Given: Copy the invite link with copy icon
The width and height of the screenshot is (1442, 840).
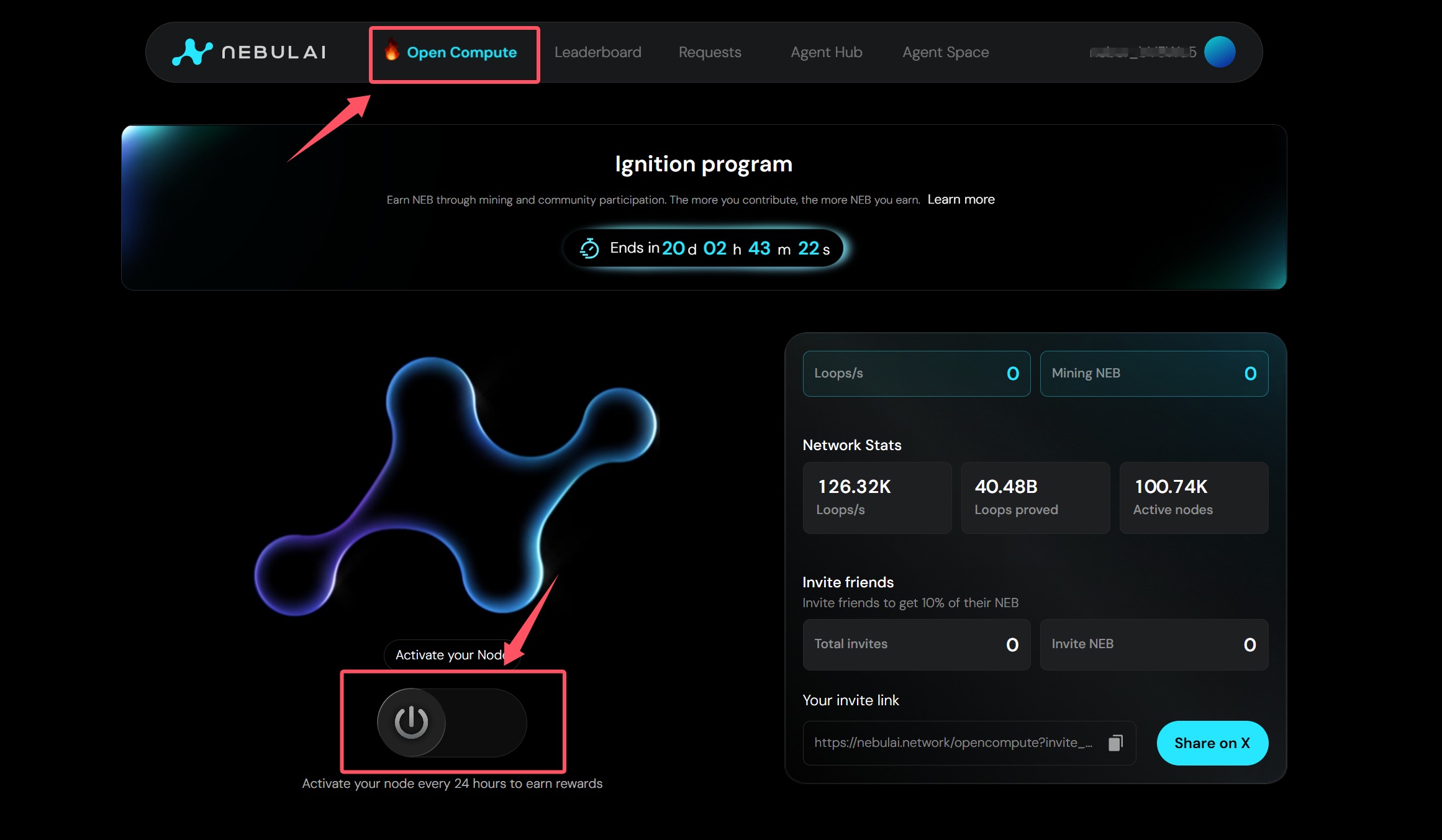Looking at the screenshot, I should pos(1115,743).
